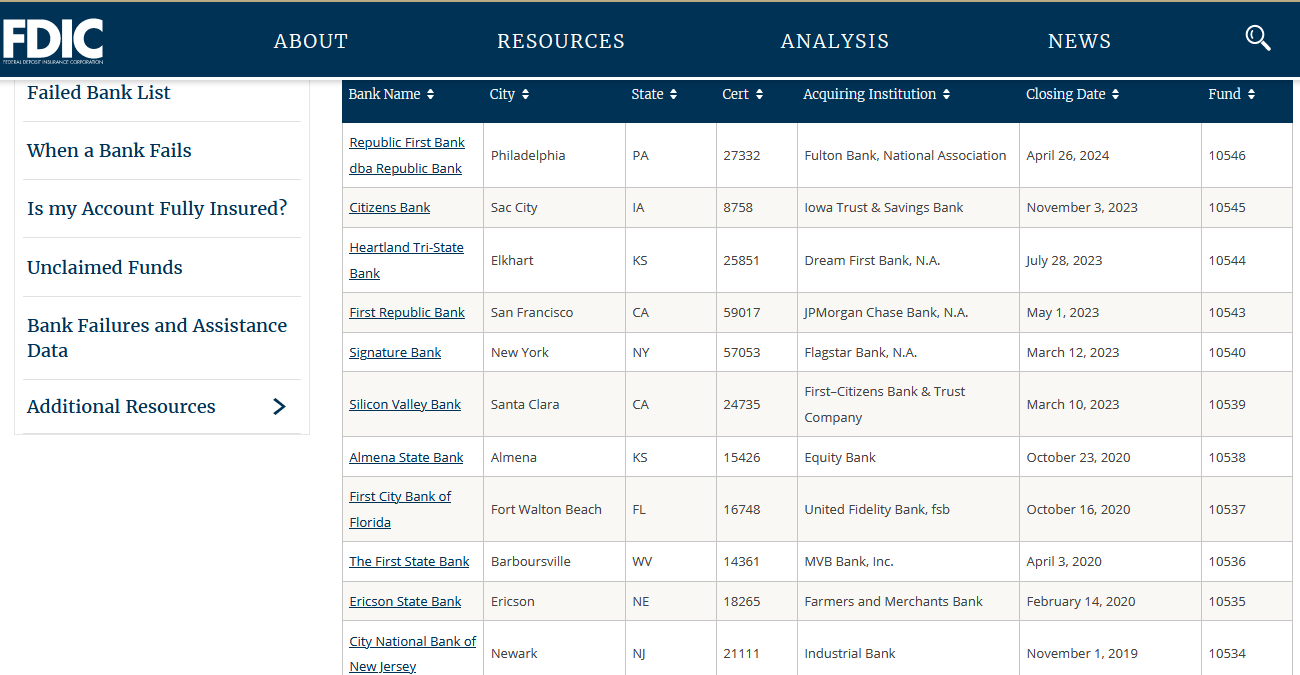Sort table by Cert column
The height and width of the screenshot is (675, 1300).
[x=742, y=94]
